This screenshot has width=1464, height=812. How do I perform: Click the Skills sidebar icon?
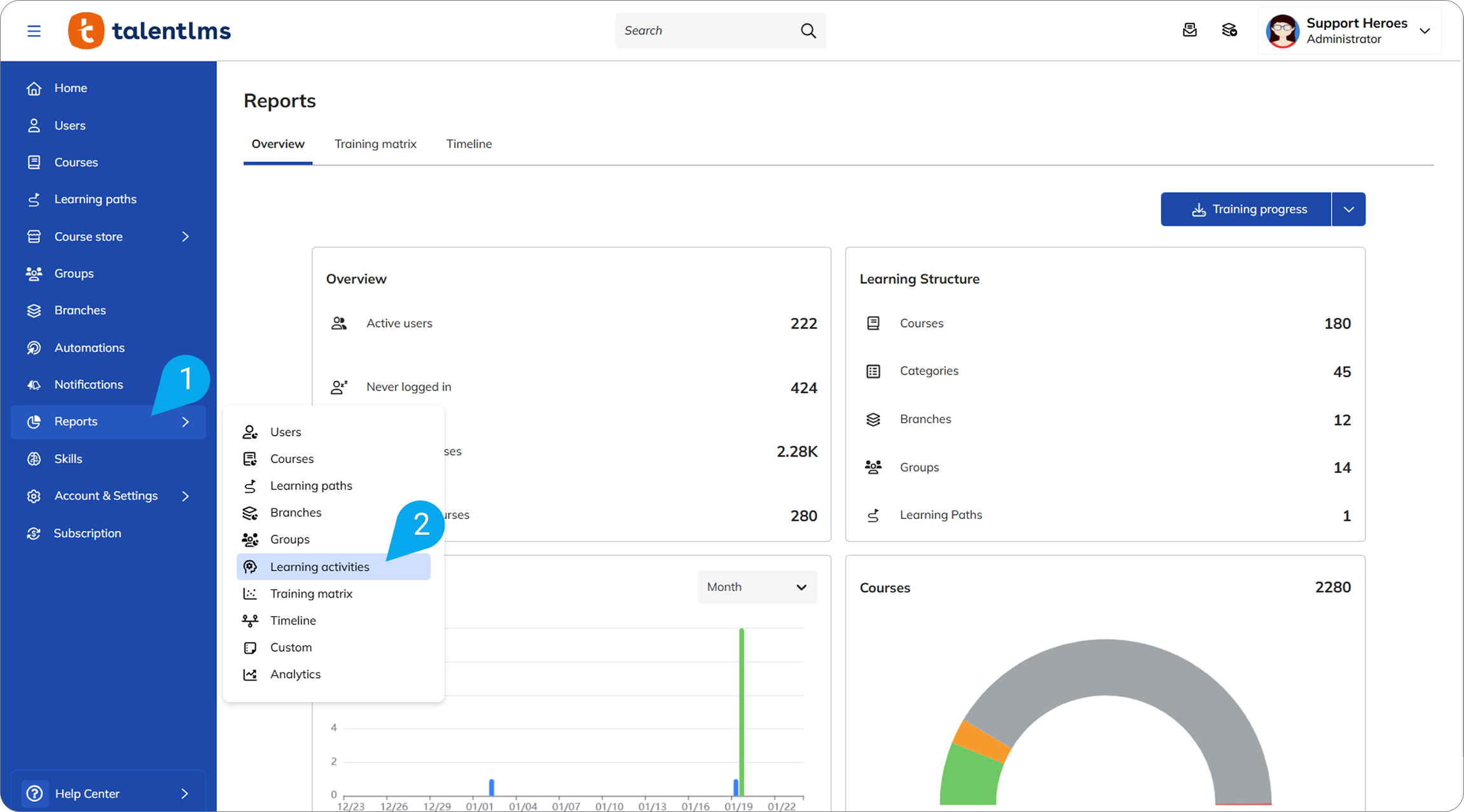(34, 458)
